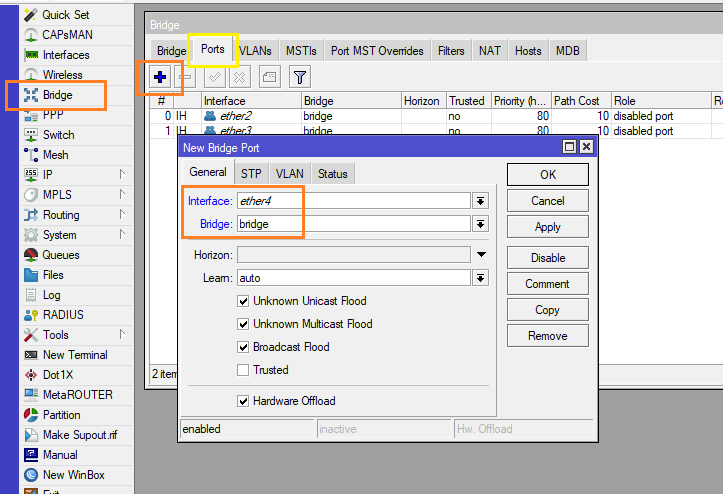Screen dimensions: 723x494
Task: Switch to the VLANs tab
Action: point(255,51)
